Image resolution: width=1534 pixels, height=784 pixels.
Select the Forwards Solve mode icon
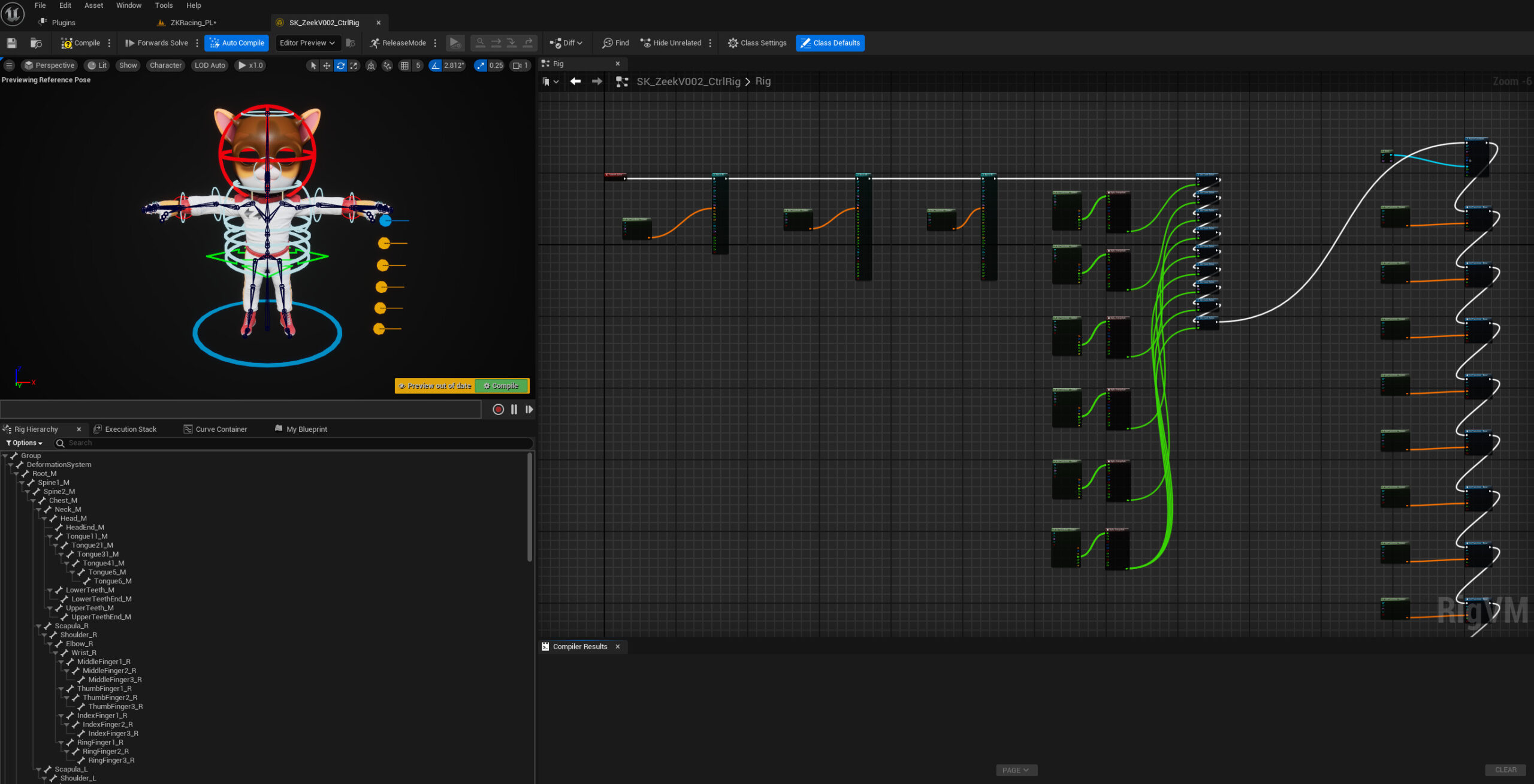131,42
